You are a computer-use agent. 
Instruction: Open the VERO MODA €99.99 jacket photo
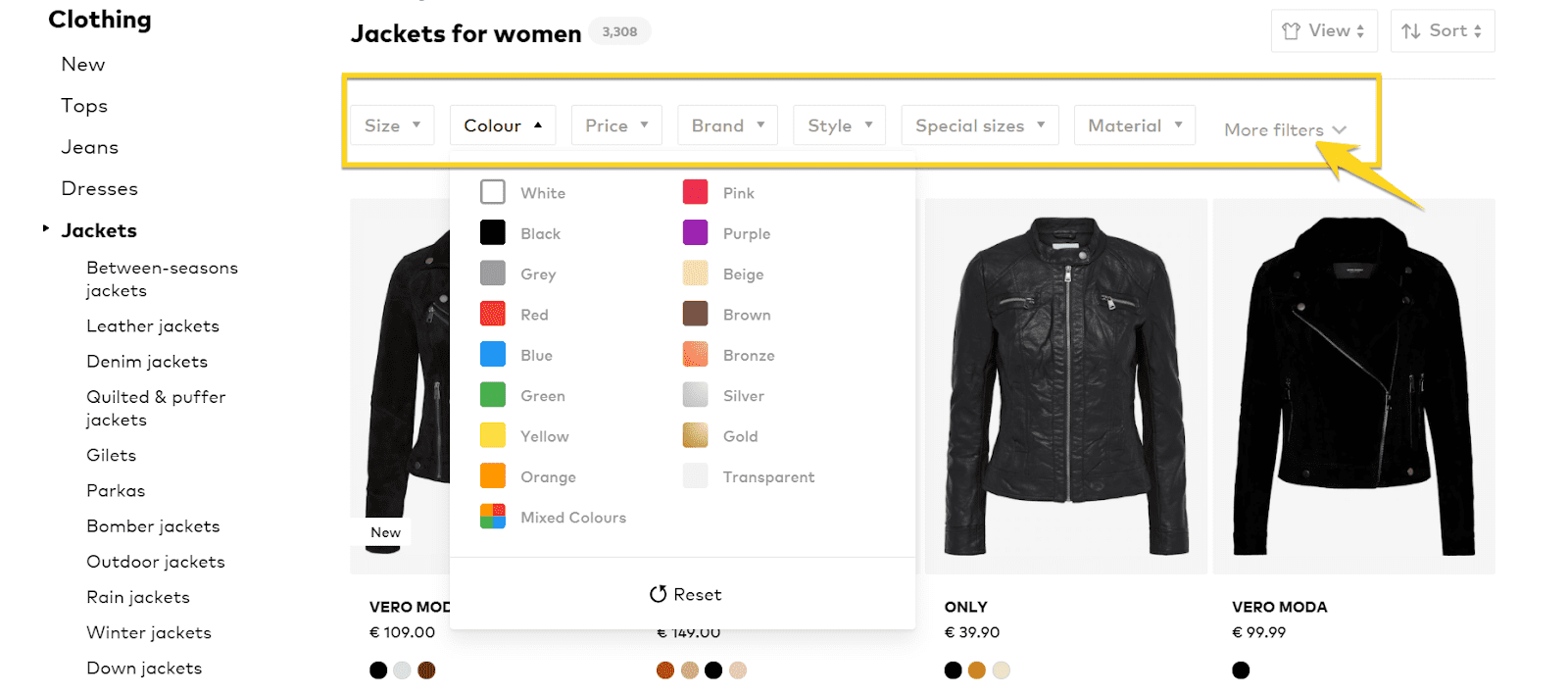pyautogui.click(x=1354, y=386)
